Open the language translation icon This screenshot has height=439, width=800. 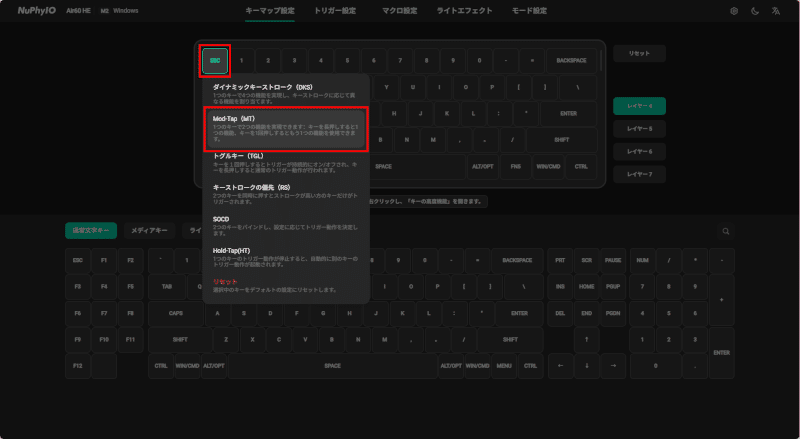click(x=776, y=11)
